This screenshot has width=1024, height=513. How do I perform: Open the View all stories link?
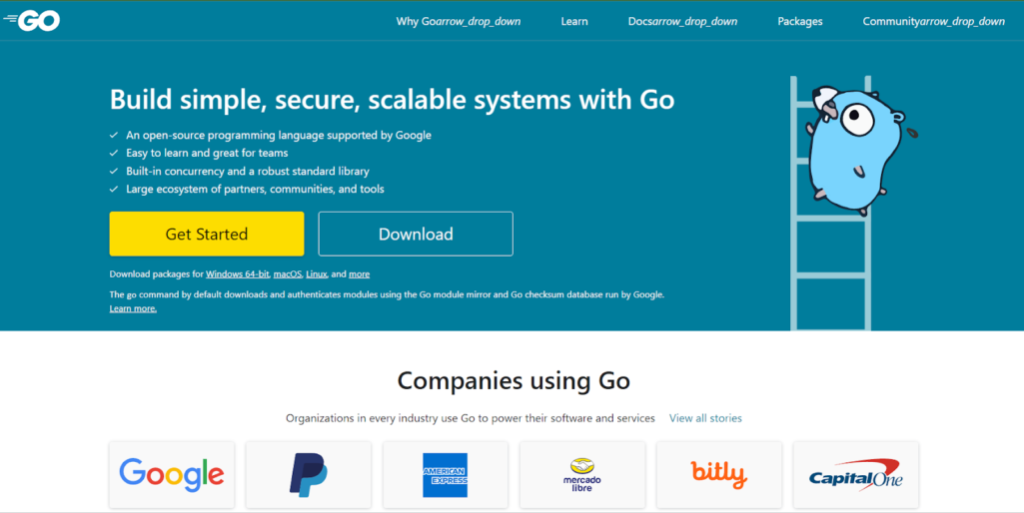click(x=705, y=418)
